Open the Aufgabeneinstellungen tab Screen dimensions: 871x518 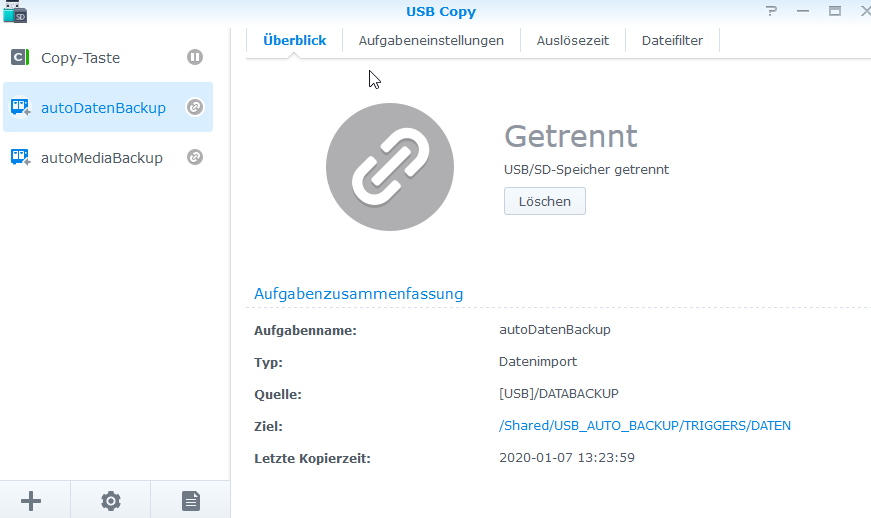[x=431, y=41]
